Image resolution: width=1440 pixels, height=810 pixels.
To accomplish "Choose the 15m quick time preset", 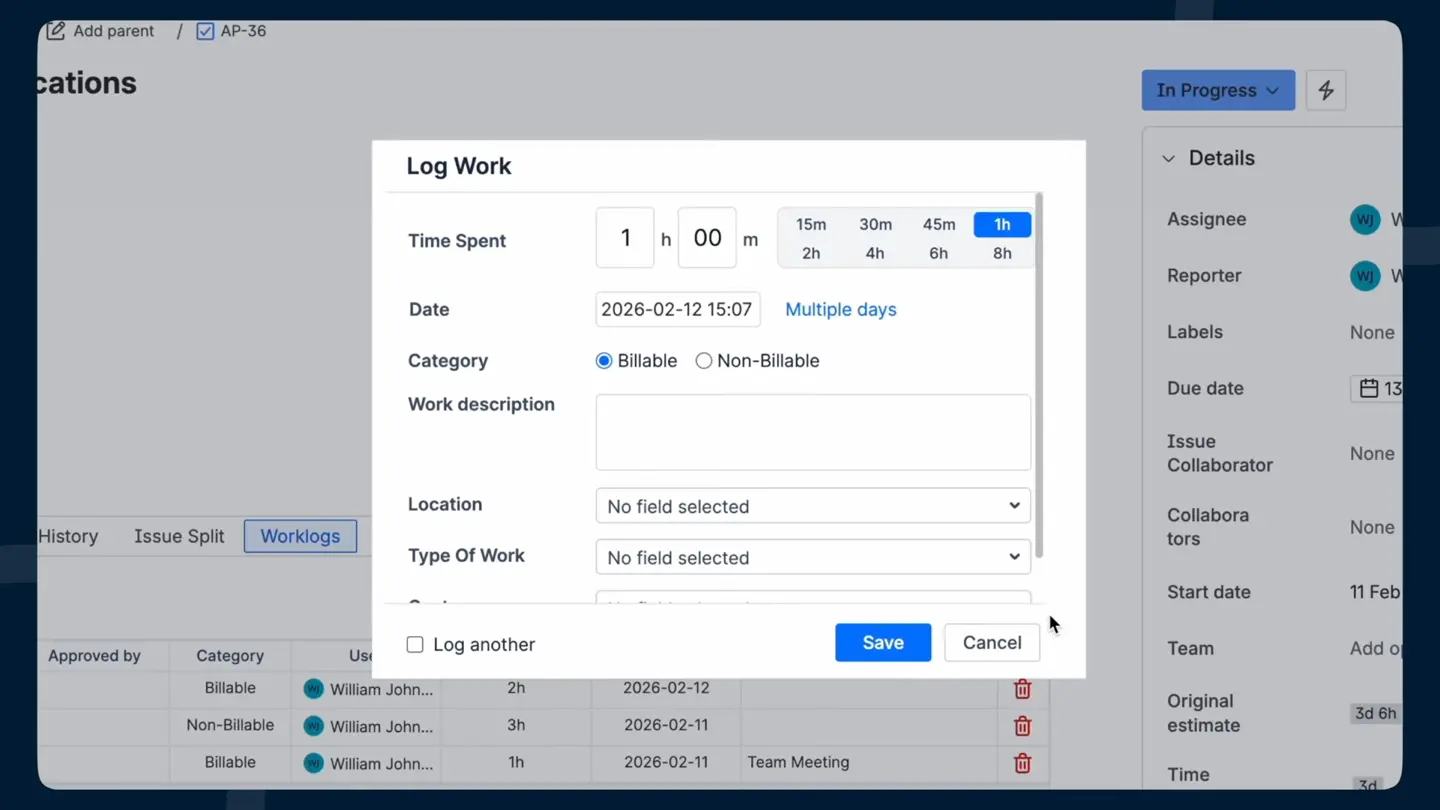I will (811, 224).
